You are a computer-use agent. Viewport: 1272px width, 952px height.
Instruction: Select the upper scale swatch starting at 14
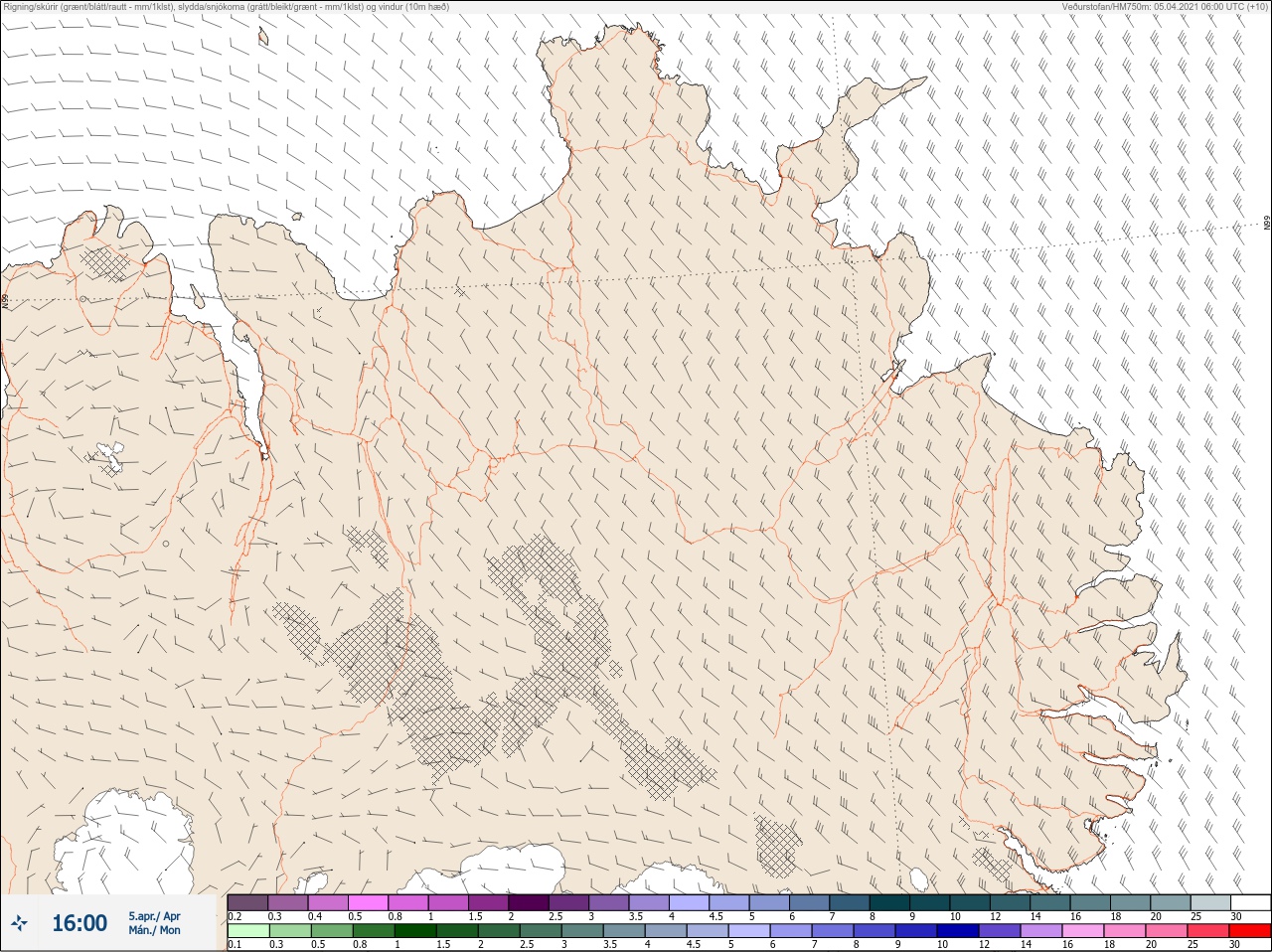[x=1049, y=902]
